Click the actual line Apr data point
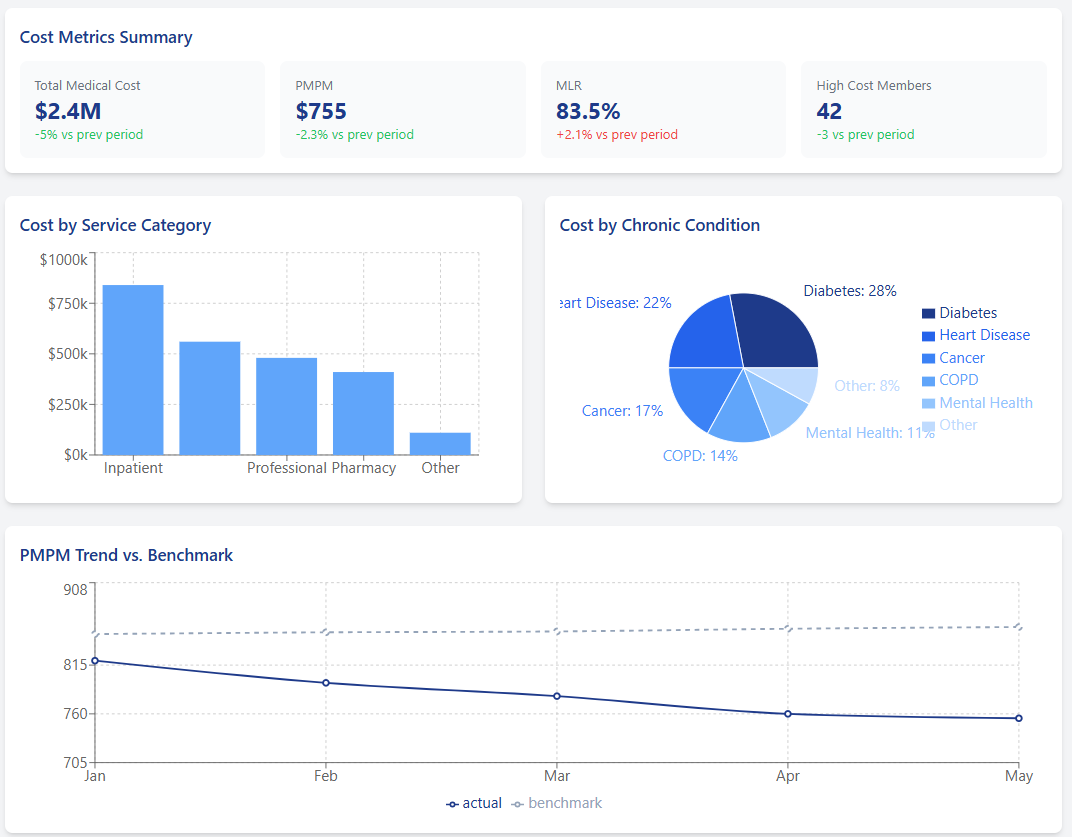 coord(788,714)
